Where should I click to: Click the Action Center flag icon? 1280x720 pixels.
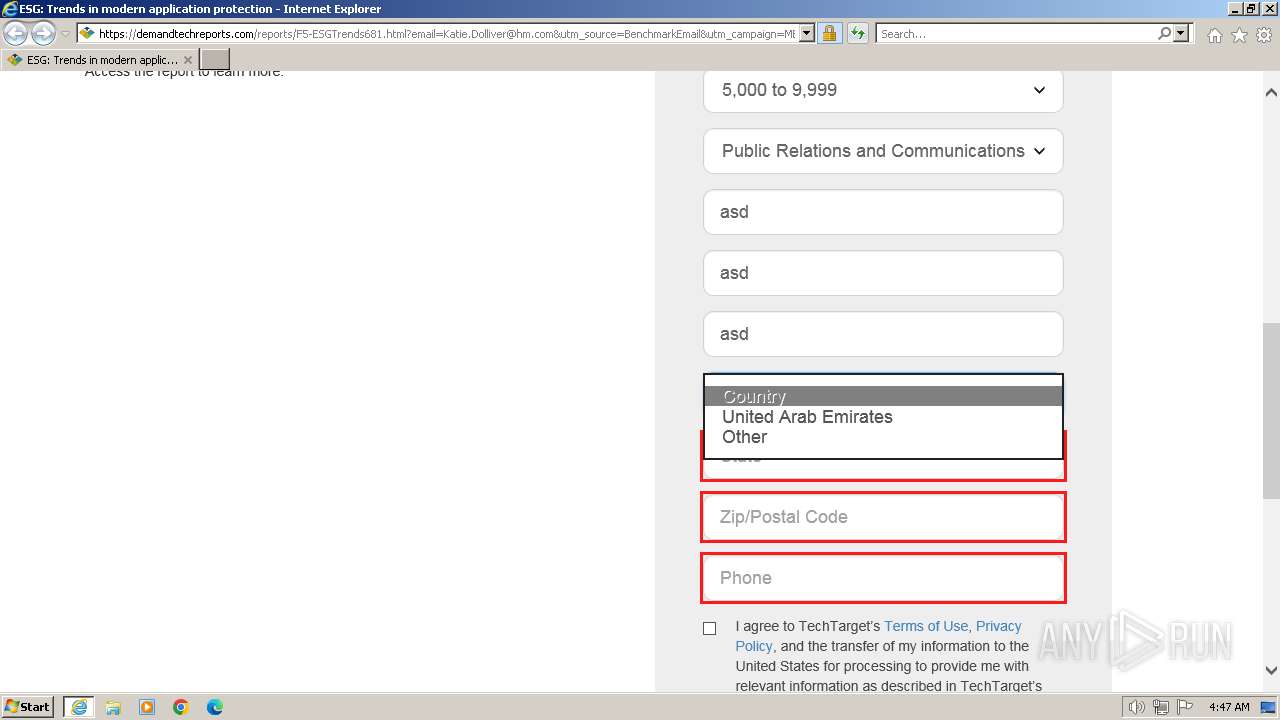click(1184, 707)
